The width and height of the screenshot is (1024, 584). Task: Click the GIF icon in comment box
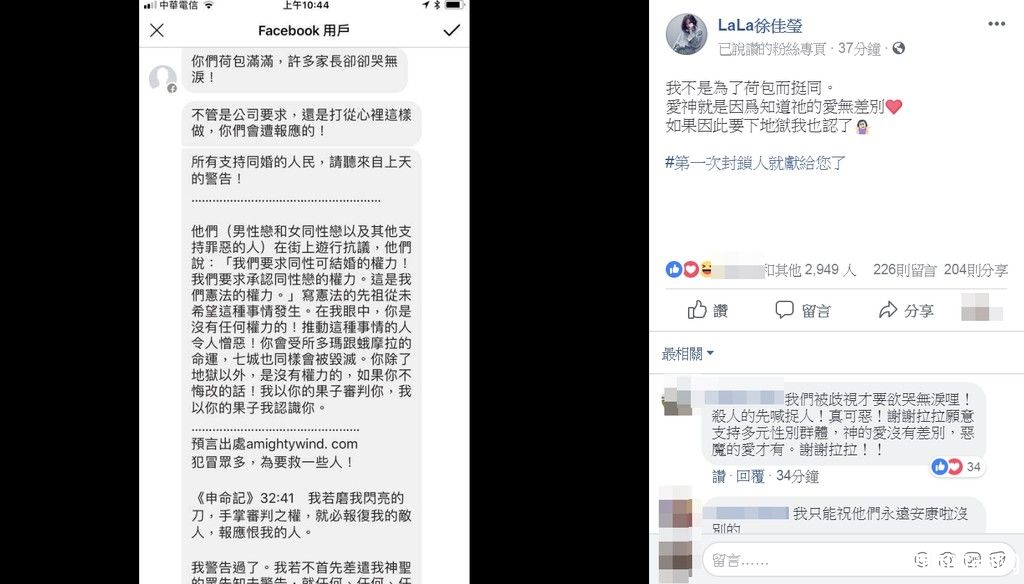point(972,559)
